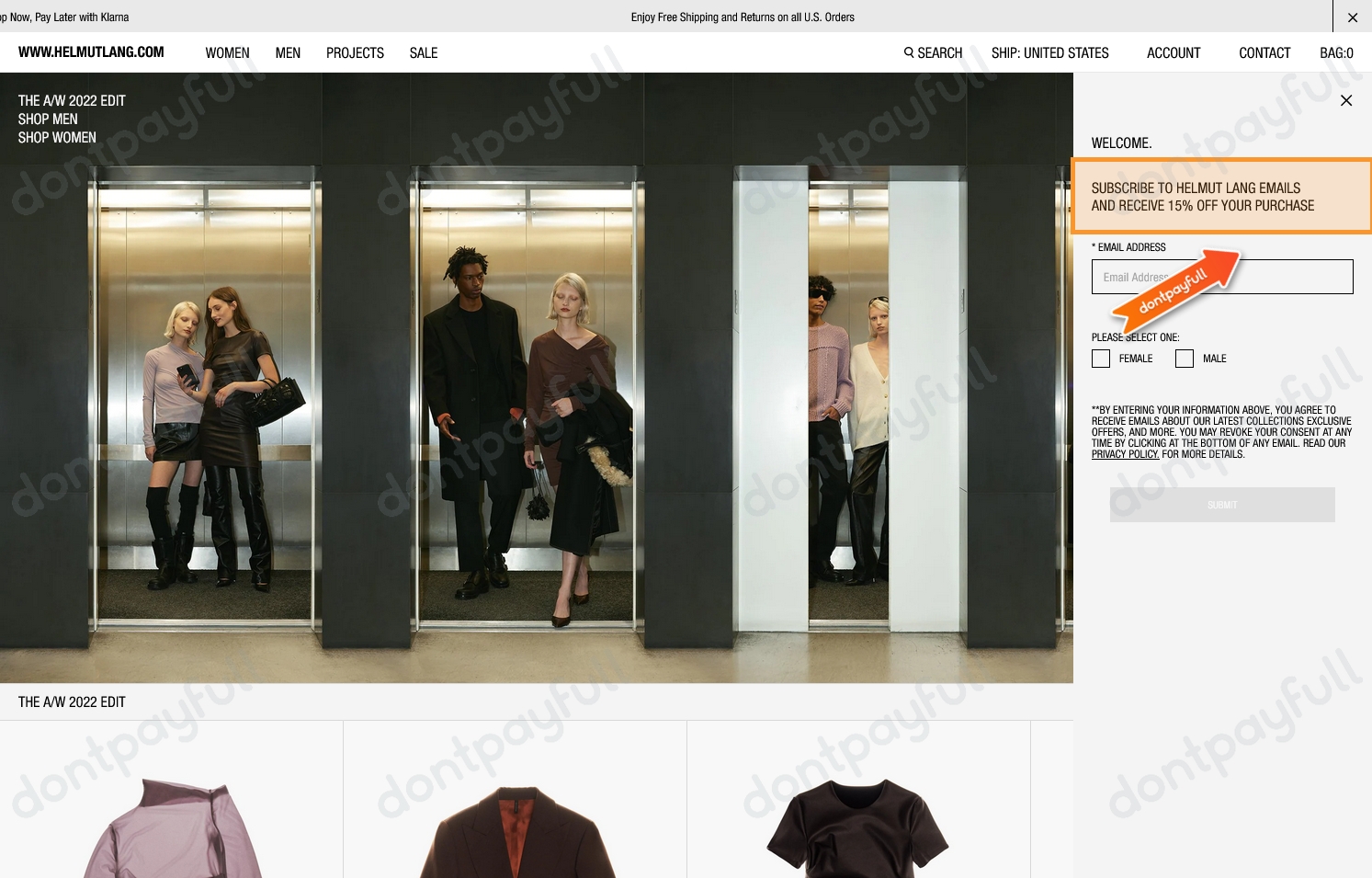Check the Female checkbox

[1101, 359]
